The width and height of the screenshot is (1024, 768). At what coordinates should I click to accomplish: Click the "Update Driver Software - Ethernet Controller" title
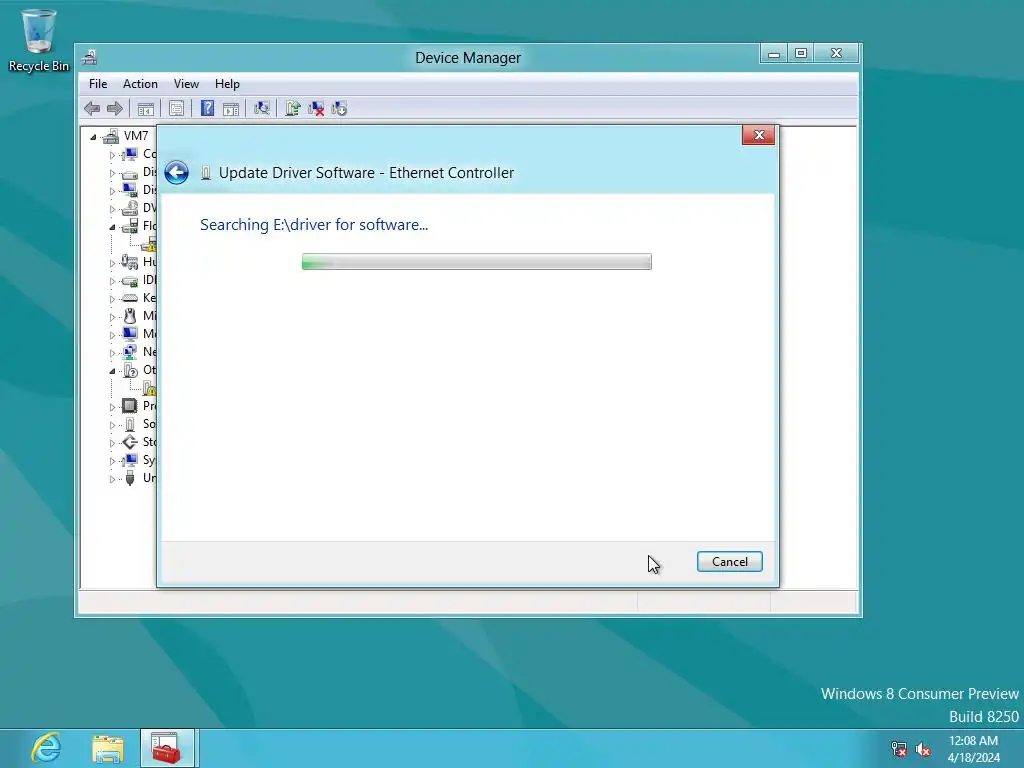tap(366, 173)
